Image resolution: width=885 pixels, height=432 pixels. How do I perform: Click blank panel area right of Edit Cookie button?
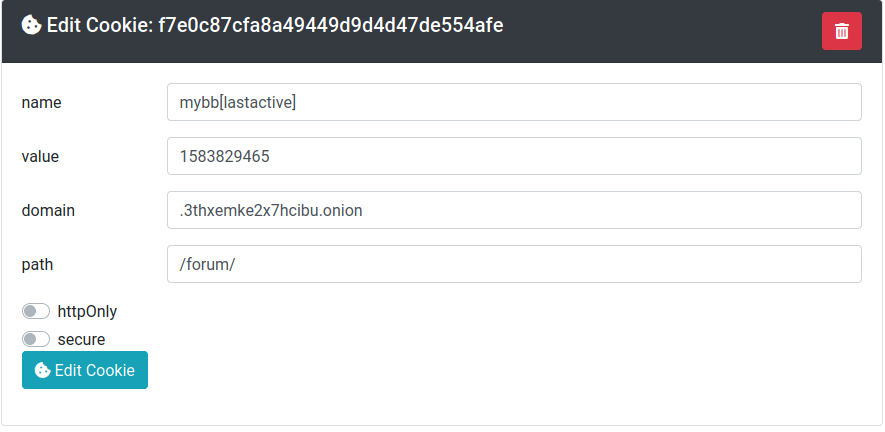tap(500, 370)
